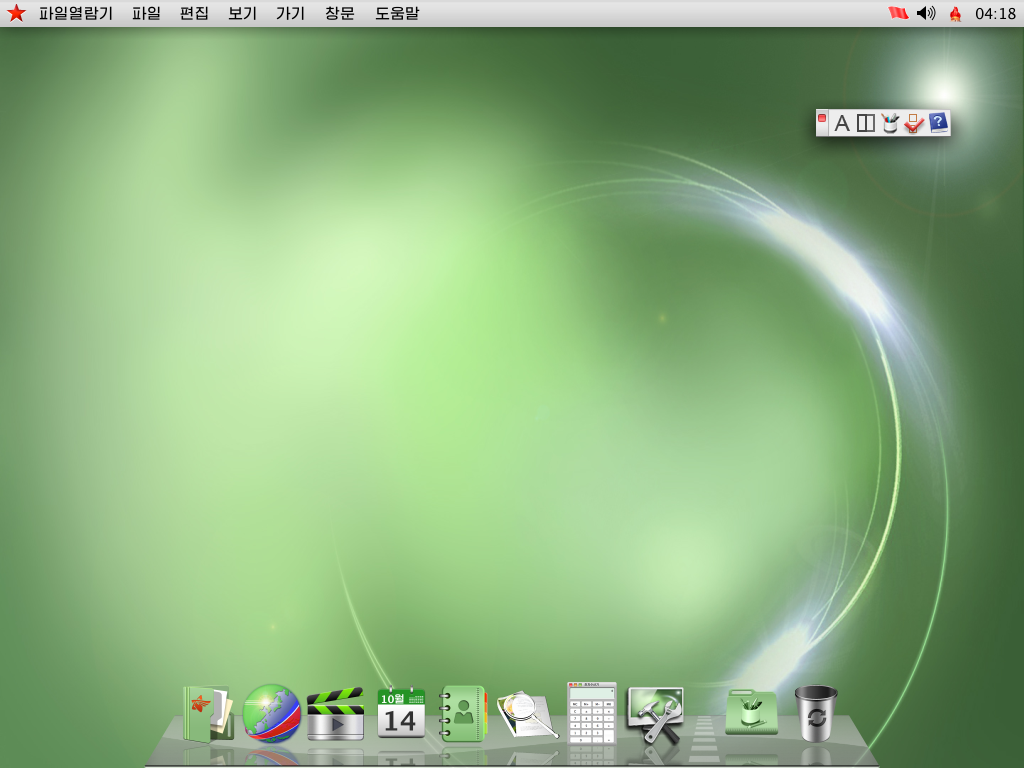
Task: Open the 가기 menu
Action: pyautogui.click(x=291, y=13)
